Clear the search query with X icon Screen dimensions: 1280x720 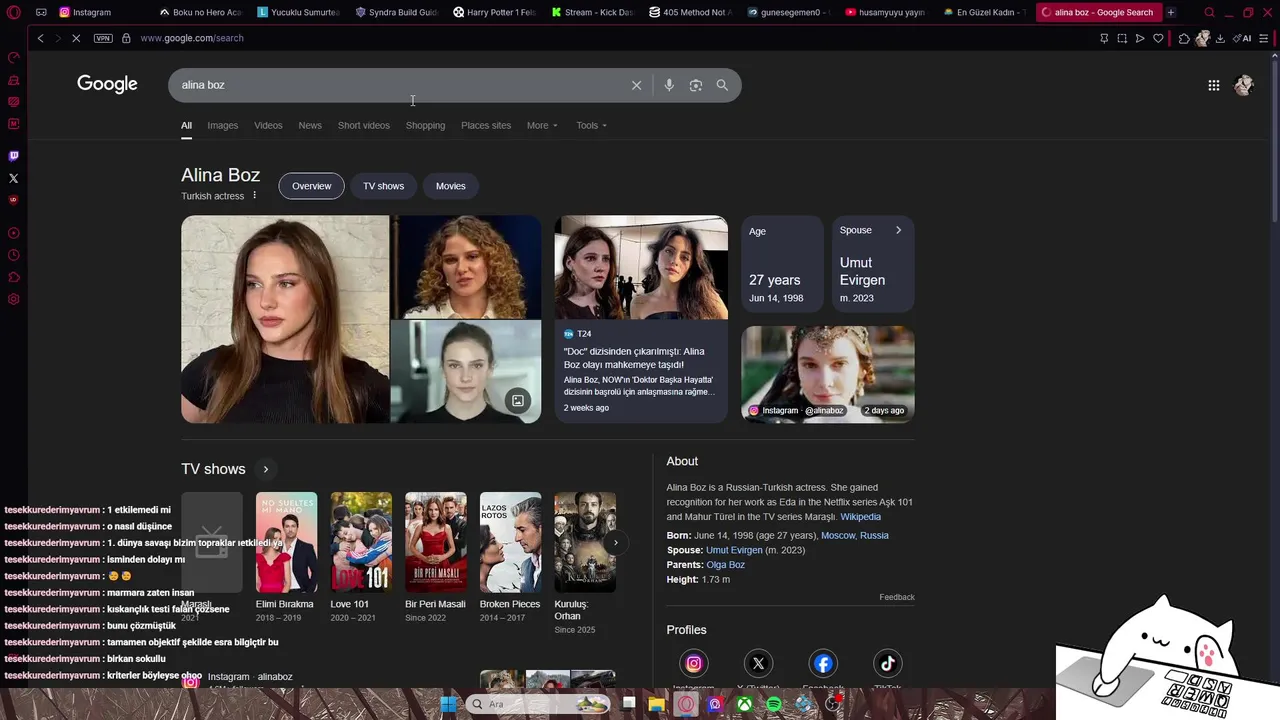coord(636,85)
